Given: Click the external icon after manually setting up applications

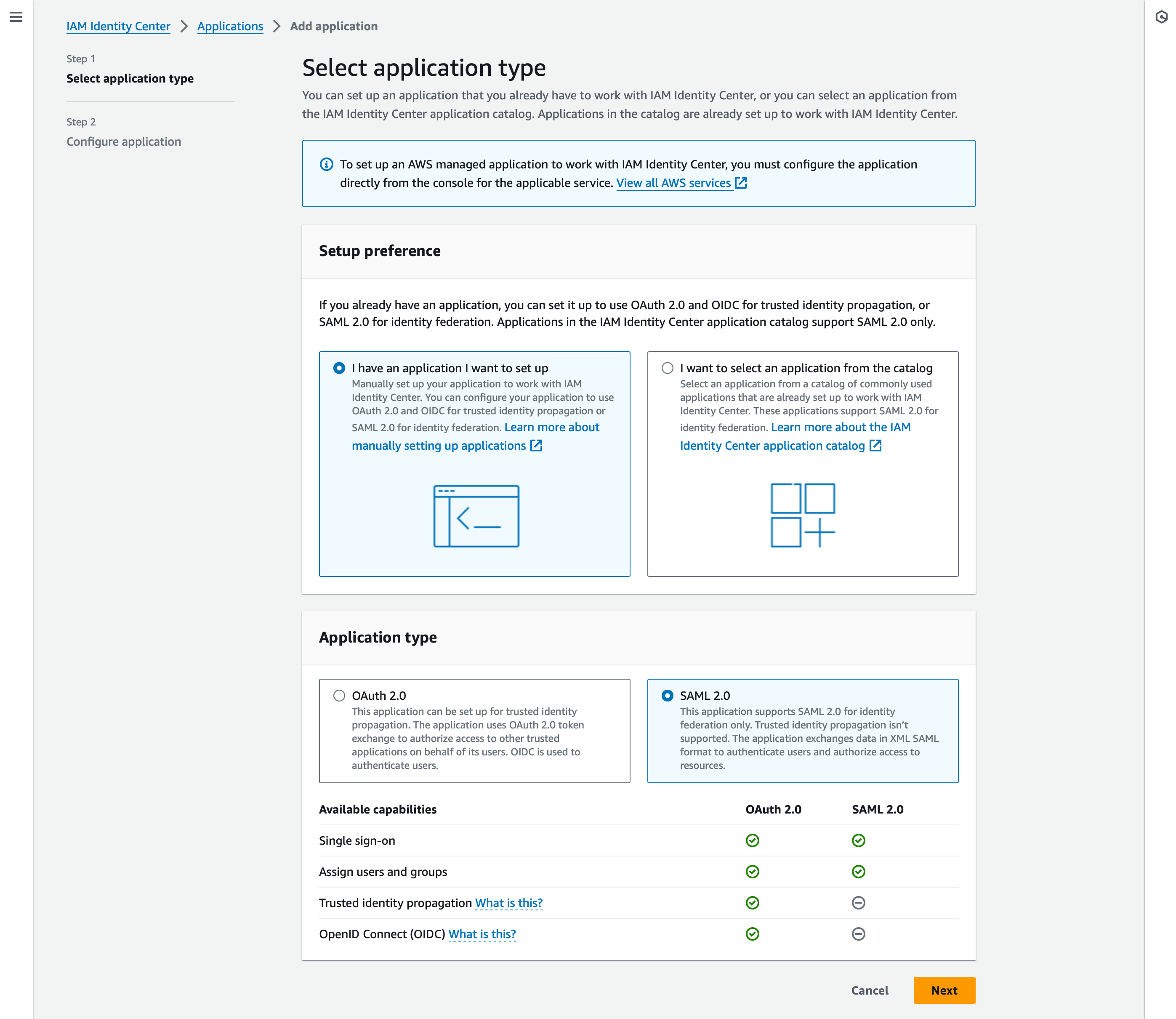Looking at the screenshot, I should [536, 445].
